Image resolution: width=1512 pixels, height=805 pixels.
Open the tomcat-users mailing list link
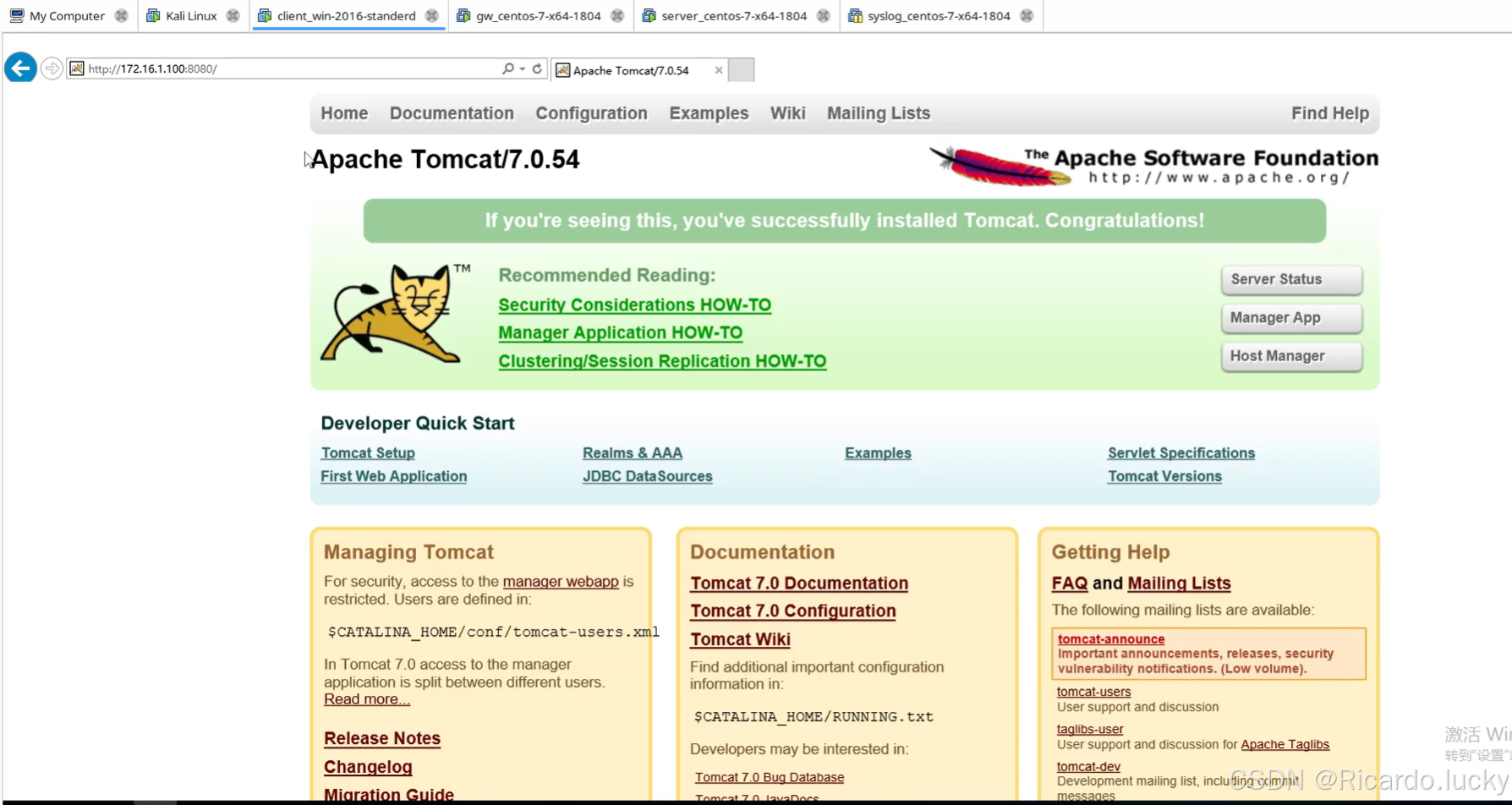pos(1093,692)
